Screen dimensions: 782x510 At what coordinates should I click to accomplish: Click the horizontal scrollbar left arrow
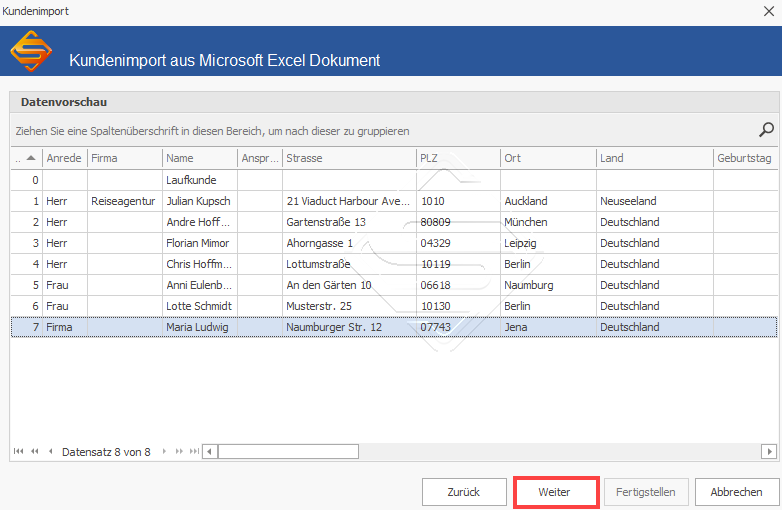pyautogui.click(x=209, y=452)
